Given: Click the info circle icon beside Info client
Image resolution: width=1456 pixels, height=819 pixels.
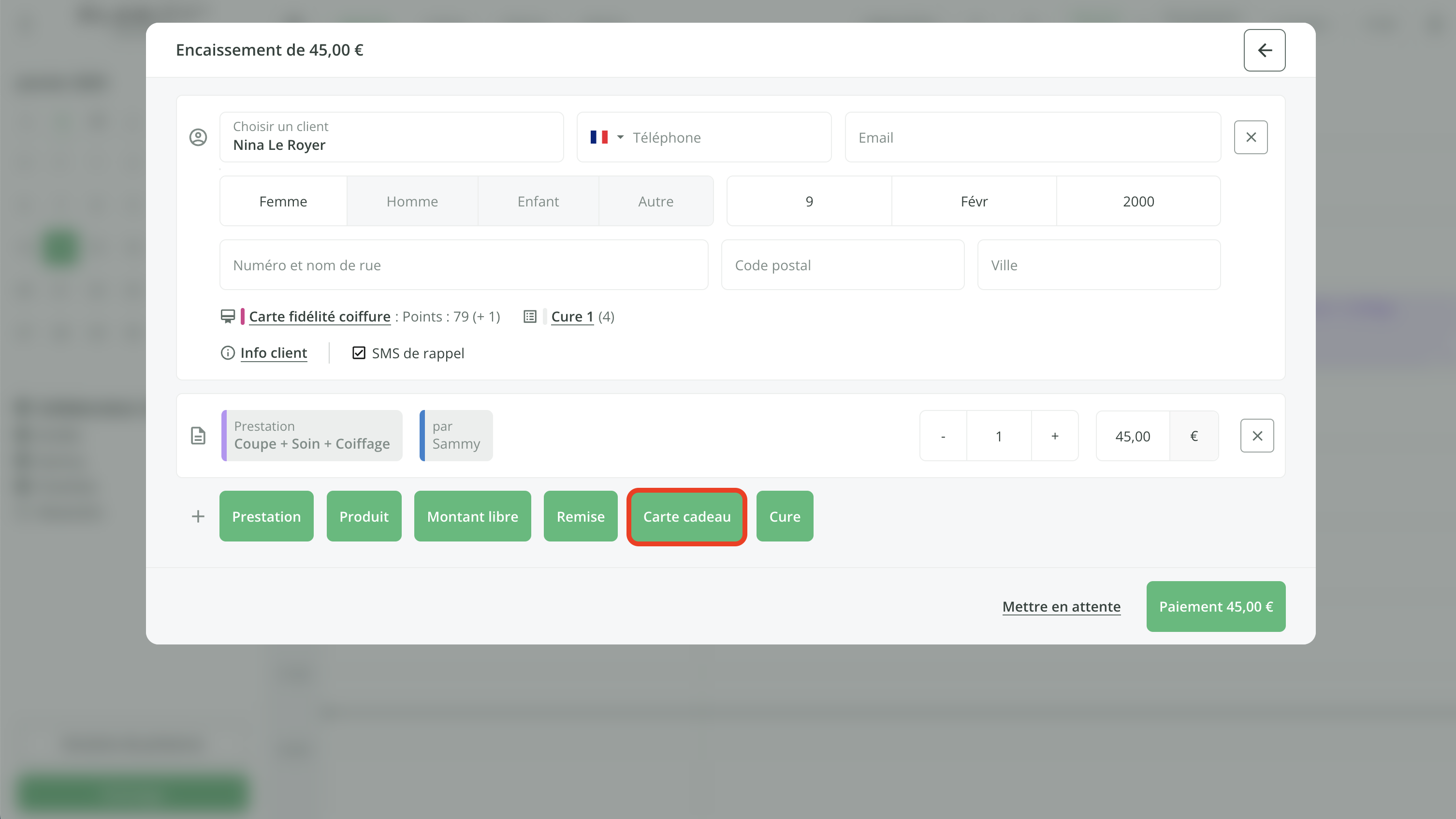Looking at the screenshot, I should (x=228, y=353).
